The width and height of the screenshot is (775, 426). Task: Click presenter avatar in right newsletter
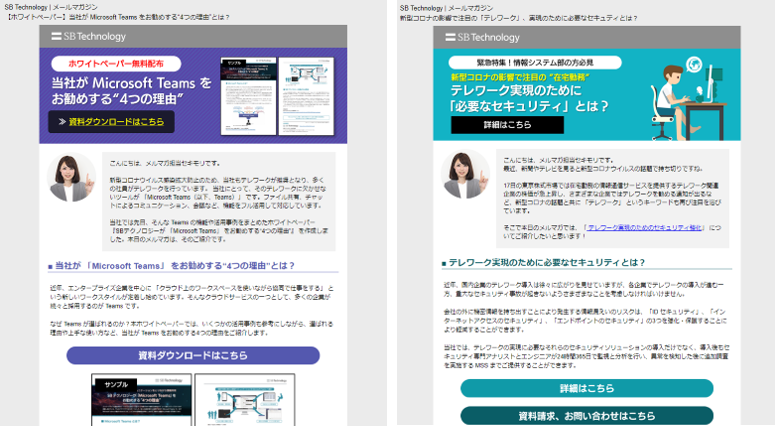click(466, 174)
